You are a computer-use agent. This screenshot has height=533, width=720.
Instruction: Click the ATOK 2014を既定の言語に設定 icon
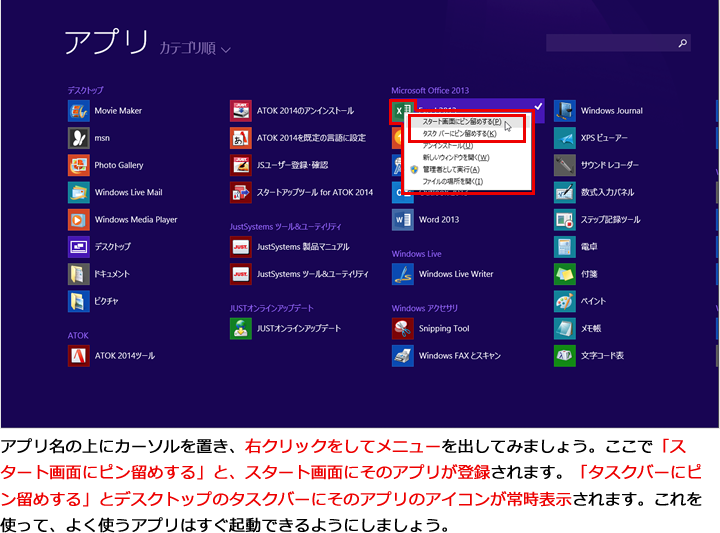[x=241, y=138]
